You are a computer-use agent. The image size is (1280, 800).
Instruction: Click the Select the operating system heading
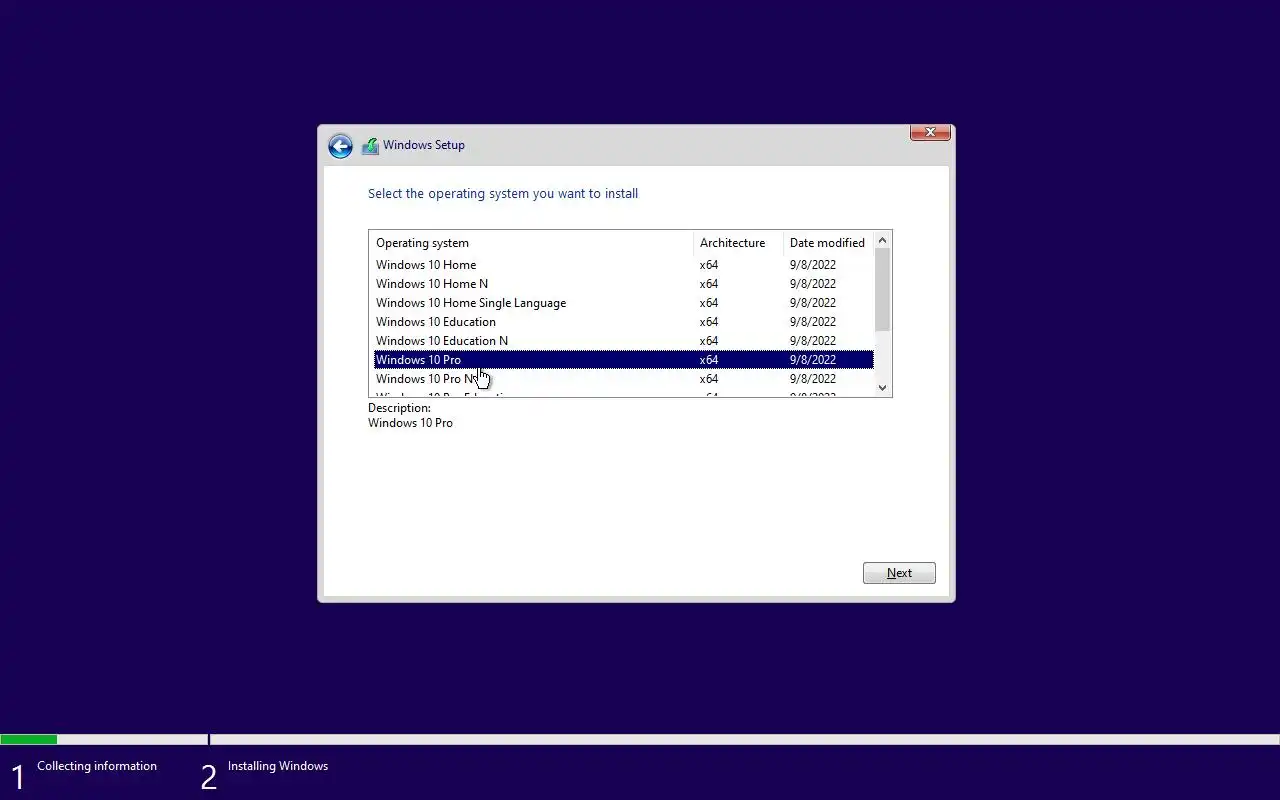click(503, 194)
